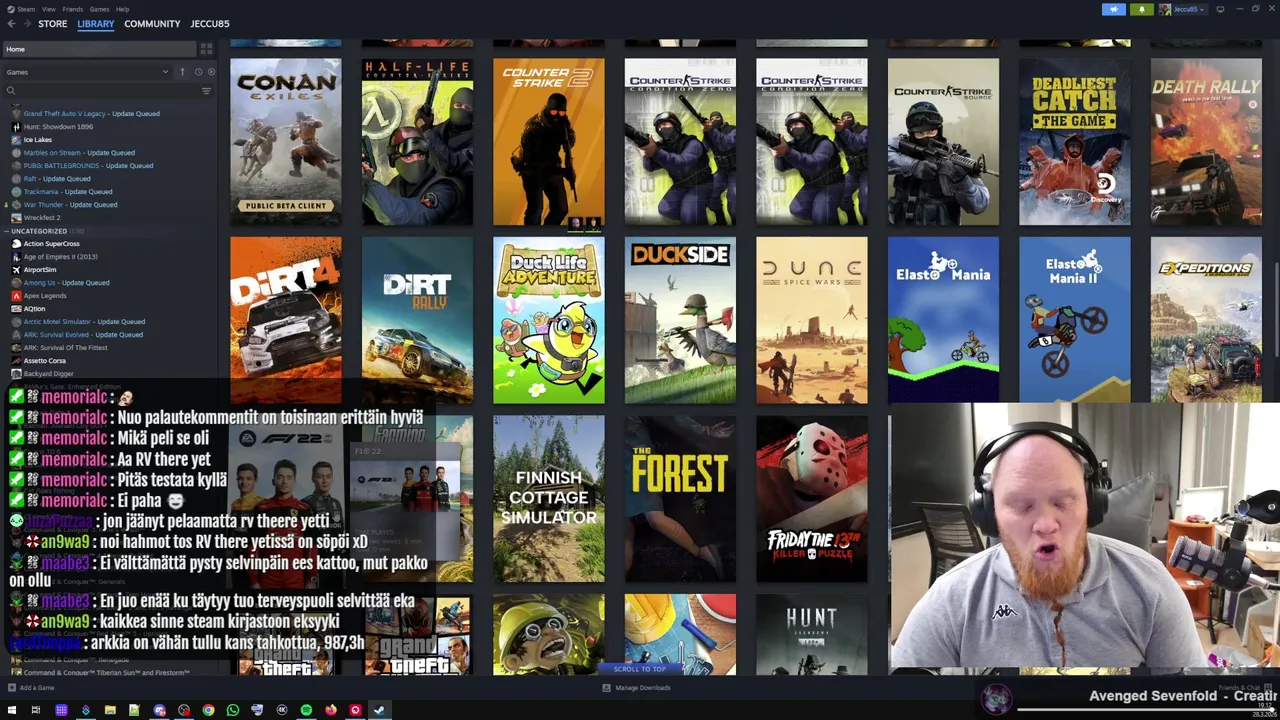Open the JECCU85 profile tab

(x=210, y=24)
